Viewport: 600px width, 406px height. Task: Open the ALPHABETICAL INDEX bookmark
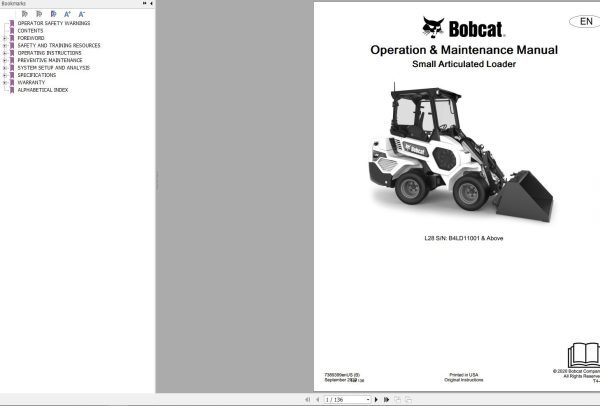point(42,90)
